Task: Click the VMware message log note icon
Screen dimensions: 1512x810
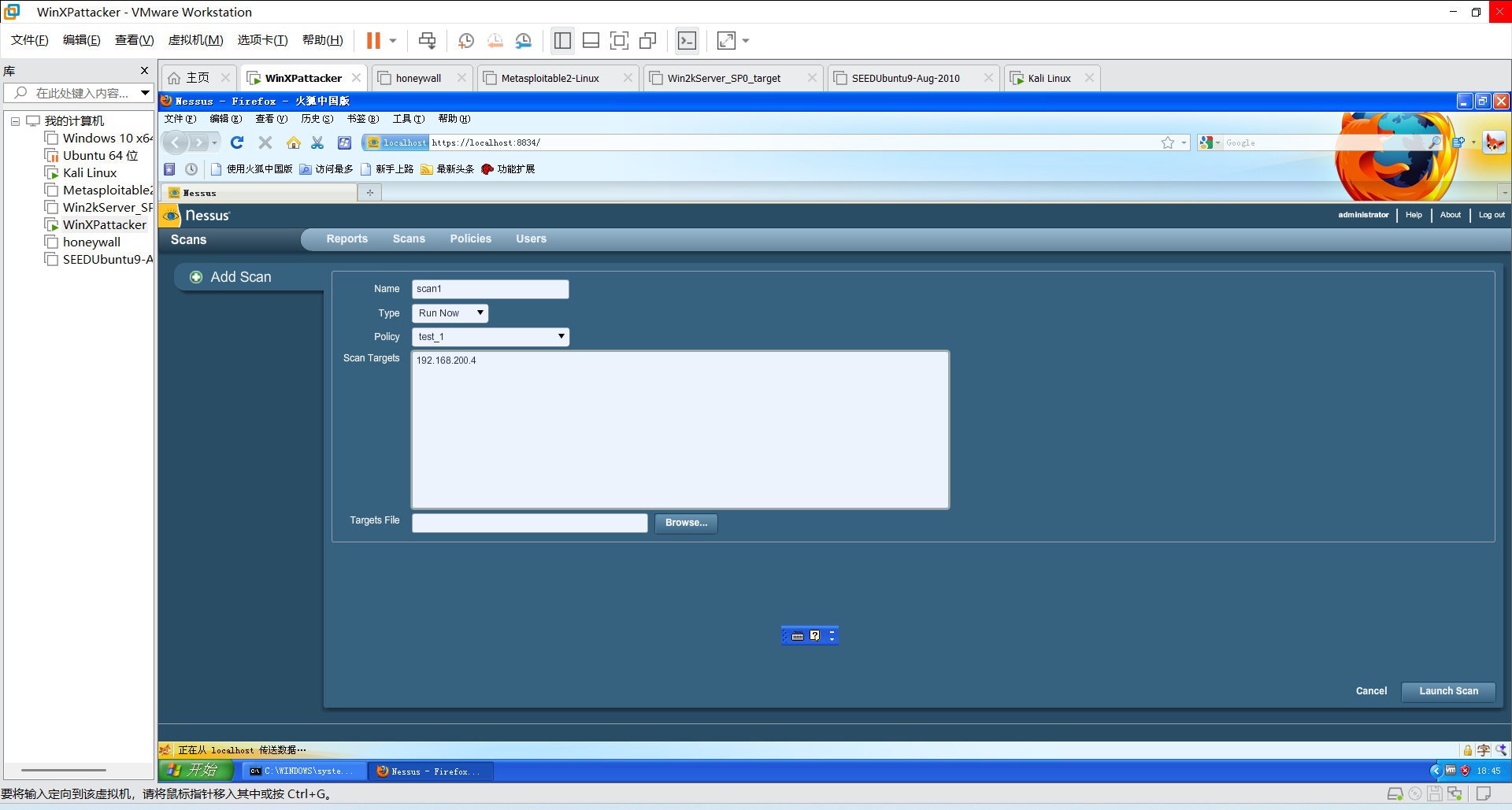Action: click(1484, 793)
